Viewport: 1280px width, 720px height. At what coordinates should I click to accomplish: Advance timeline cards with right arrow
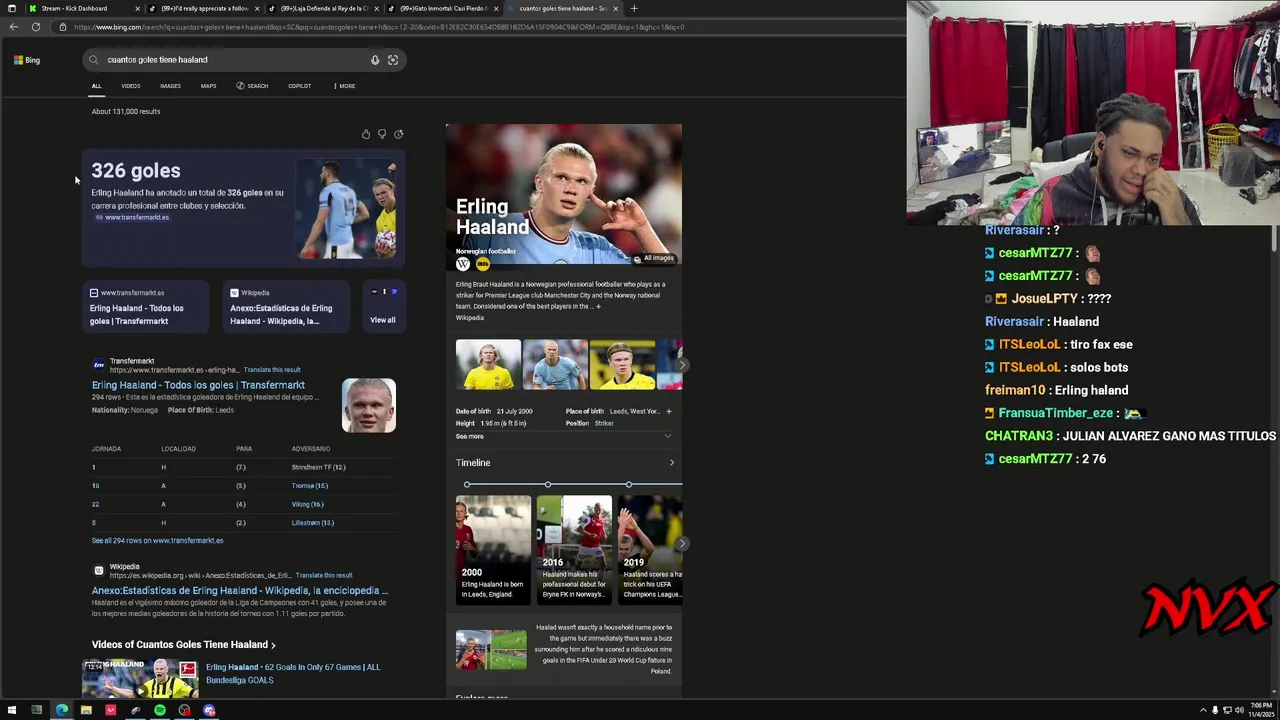click(x=681, y=544)
